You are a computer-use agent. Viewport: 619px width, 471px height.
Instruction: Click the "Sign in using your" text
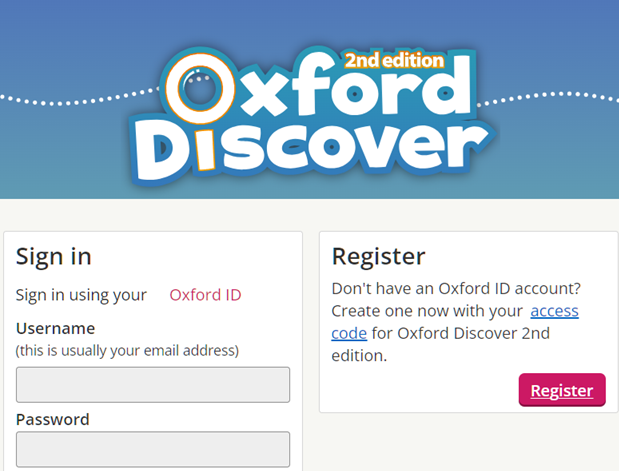[x=81, y=295]
